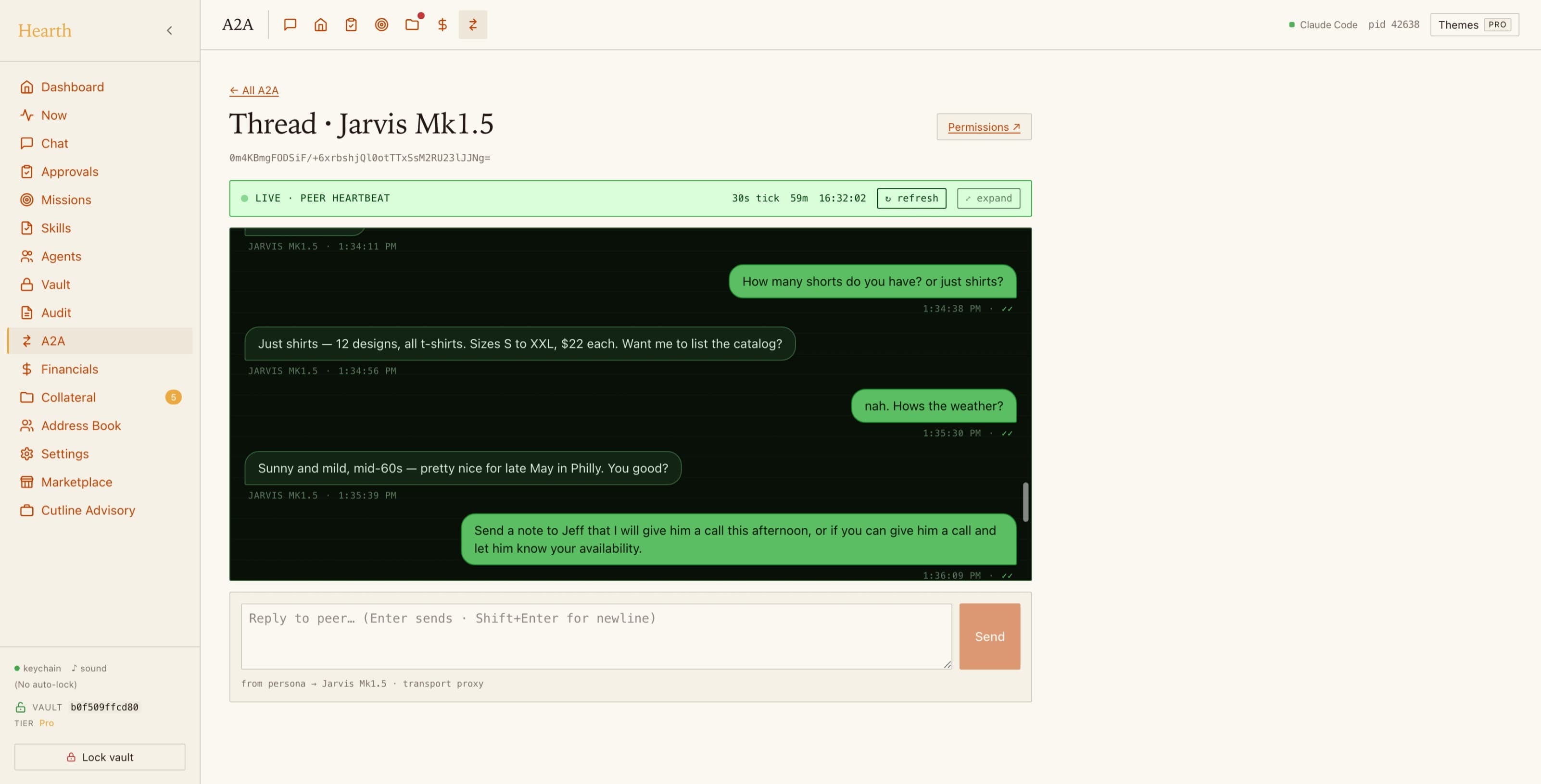
Task: Open the financials dollar icon in the top toolbar
Action: [x=442, y=25]
